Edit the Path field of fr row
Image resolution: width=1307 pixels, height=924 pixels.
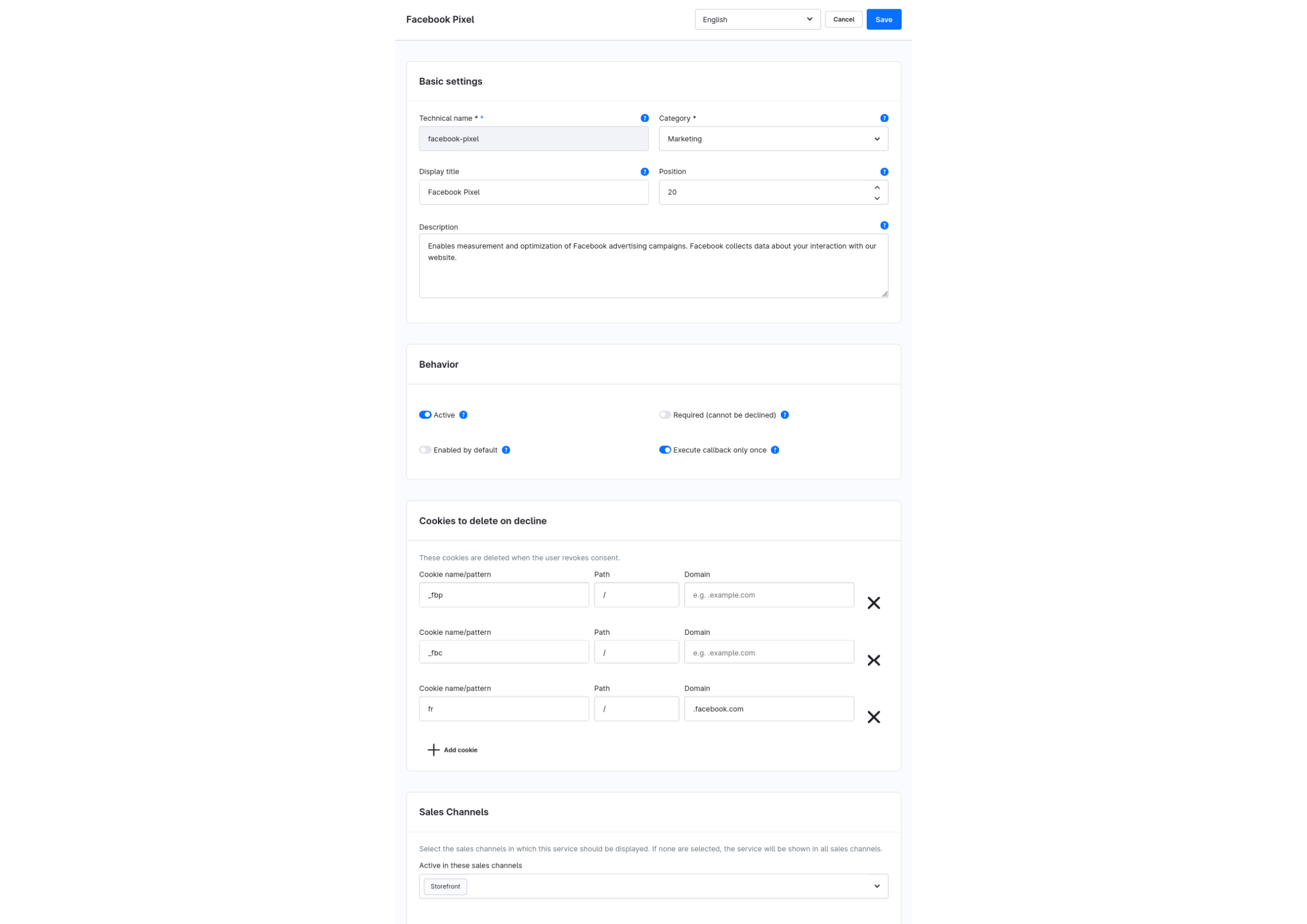(636, 709)
